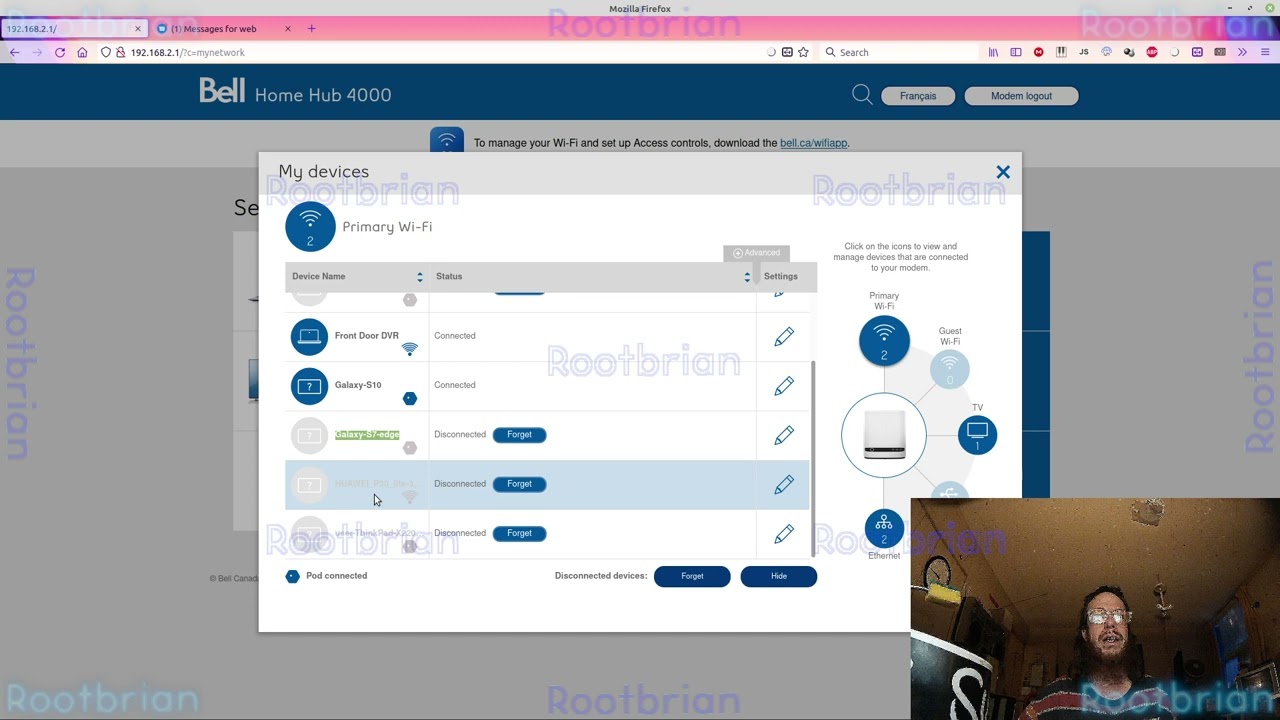Go back with the browser back arrow
Viewport: 1280px width, 720px height.
pos(14,52)
